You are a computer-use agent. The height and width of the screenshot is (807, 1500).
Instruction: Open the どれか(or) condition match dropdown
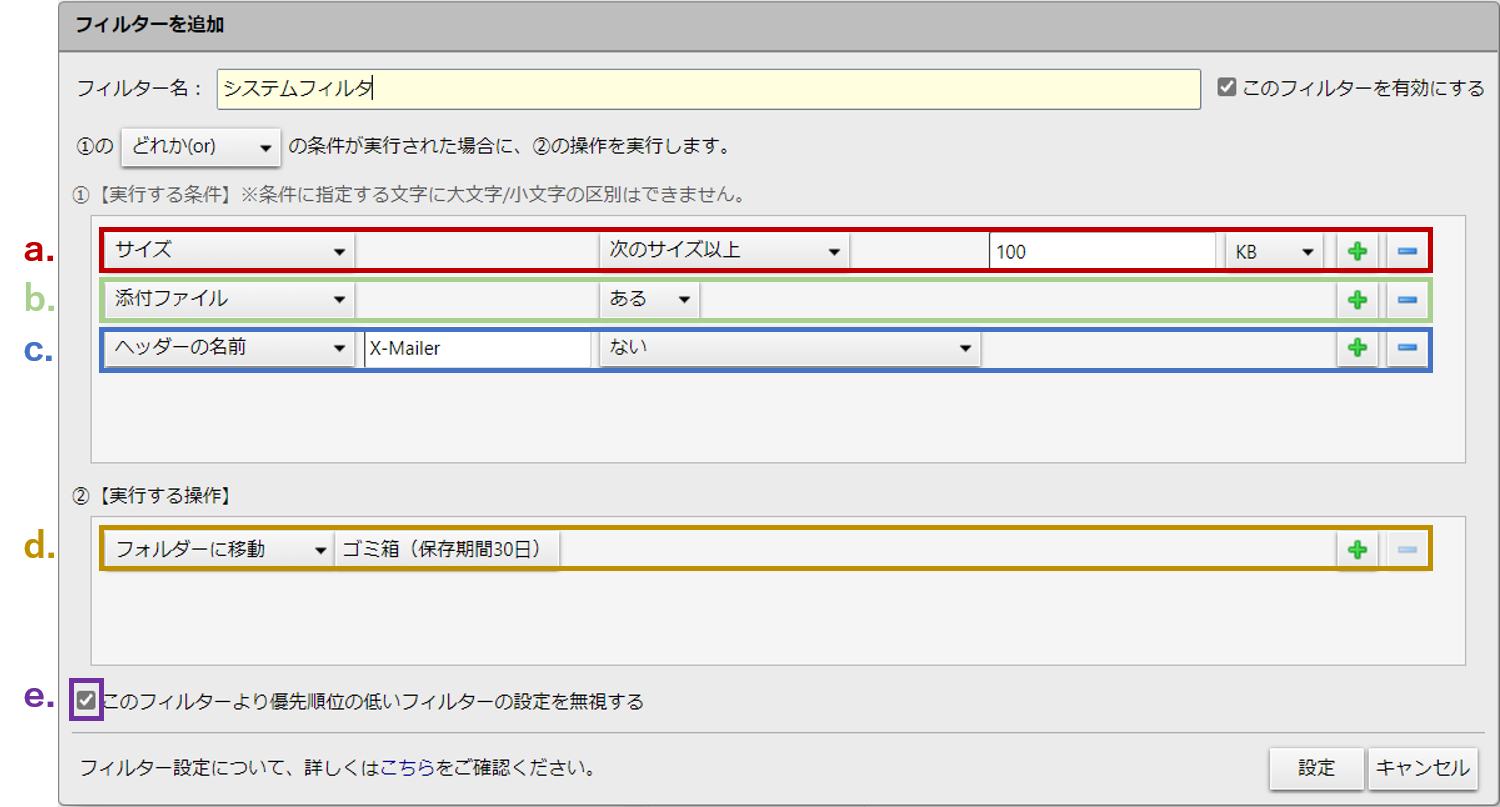201,147
